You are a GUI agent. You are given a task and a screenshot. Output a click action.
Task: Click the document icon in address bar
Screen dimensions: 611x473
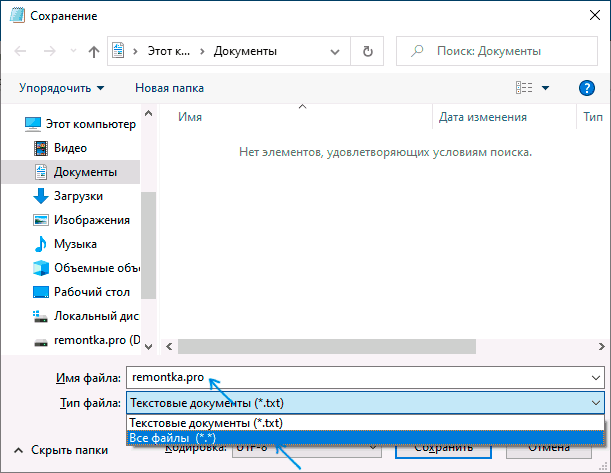118,51
